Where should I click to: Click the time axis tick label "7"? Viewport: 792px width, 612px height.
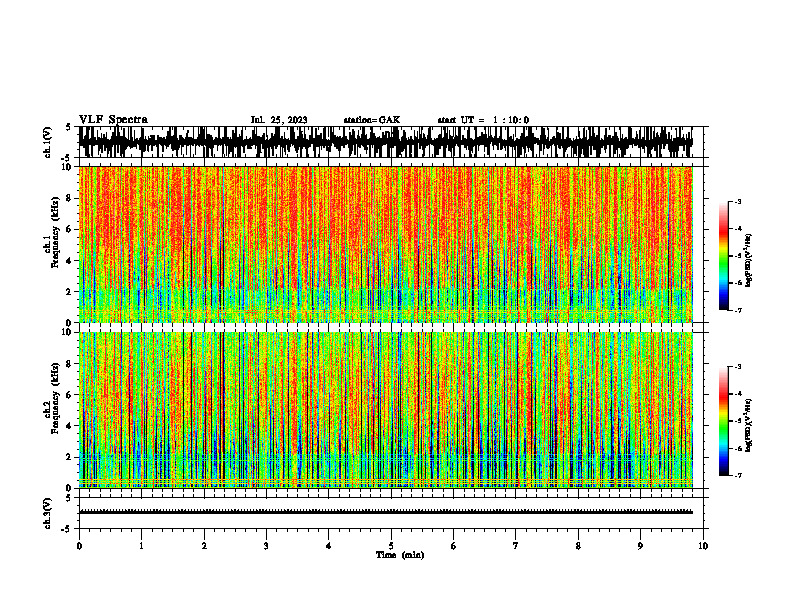pos(516,546)
